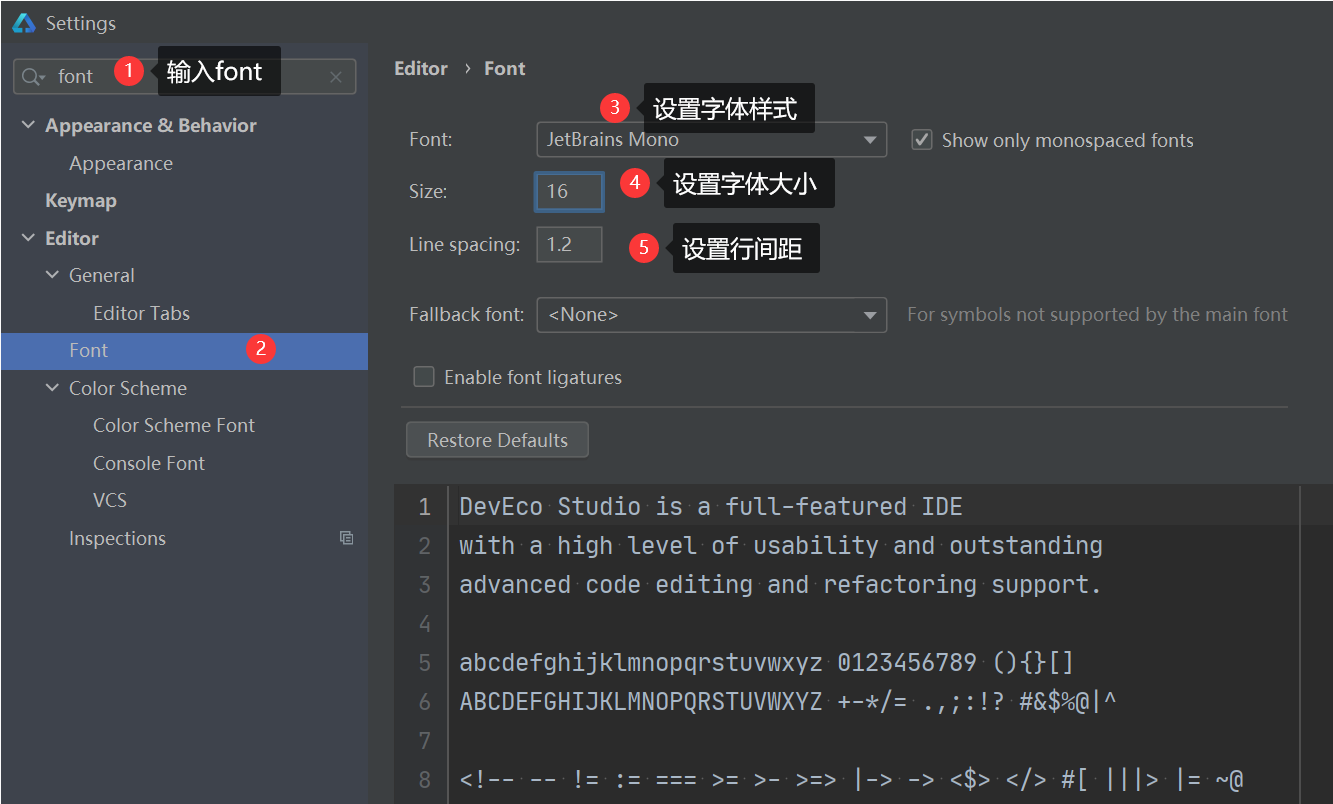Click the DeveEco Studio logo in title bar
The height and width of the screenshot is (804, 1333).
[24, 23]
